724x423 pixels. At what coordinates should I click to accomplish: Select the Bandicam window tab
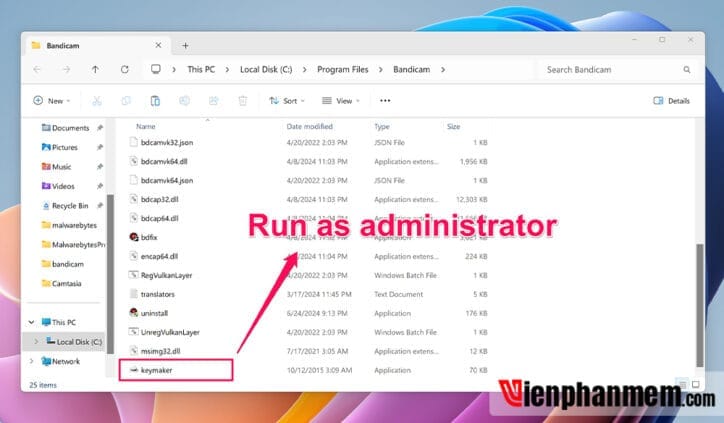pyautogui.click(x=97, y=45)
